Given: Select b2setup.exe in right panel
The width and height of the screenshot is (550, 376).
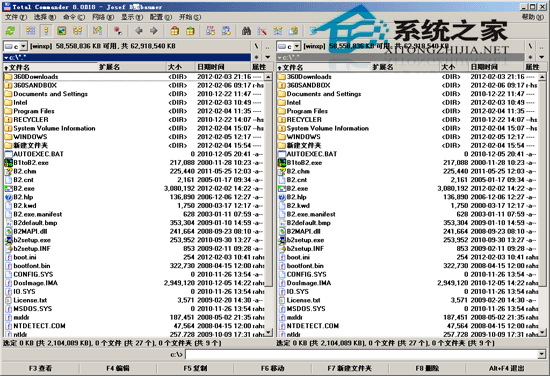Looking at the screenshot, I should click(x=407, y=240).
